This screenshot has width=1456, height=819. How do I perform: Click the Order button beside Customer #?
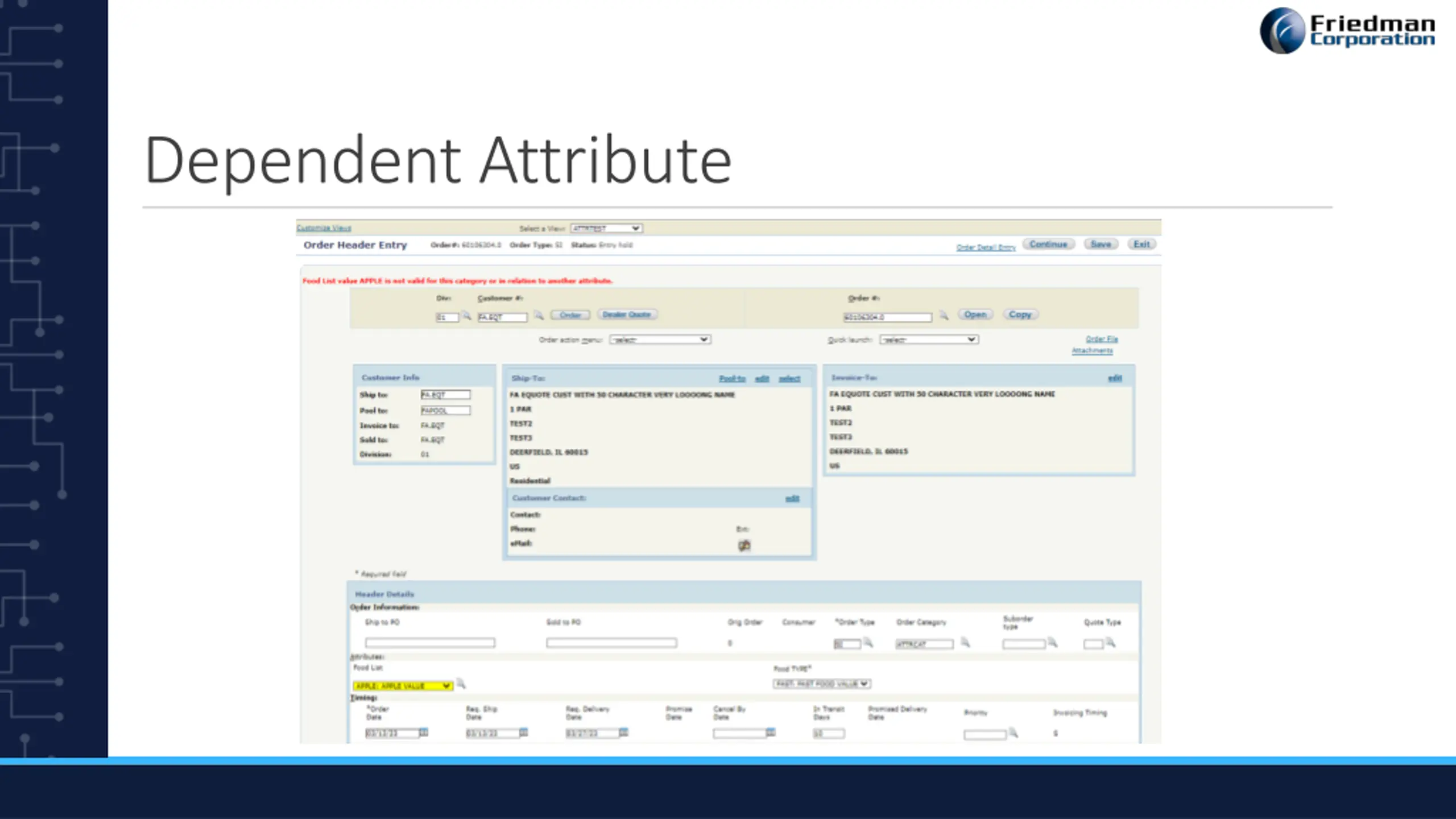click(570, 315)
